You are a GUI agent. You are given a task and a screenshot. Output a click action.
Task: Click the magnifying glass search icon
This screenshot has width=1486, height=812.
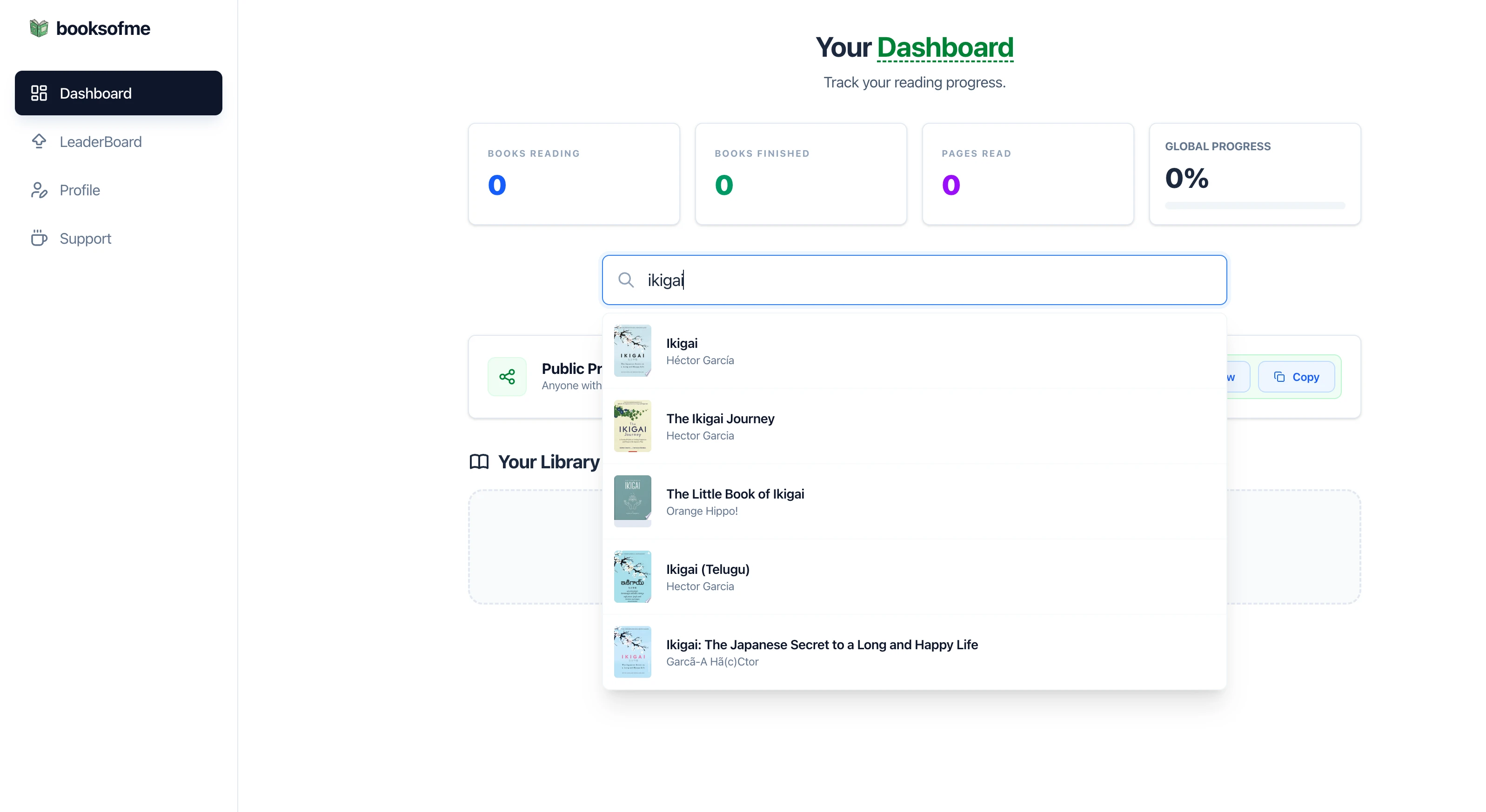click(626, 280)
